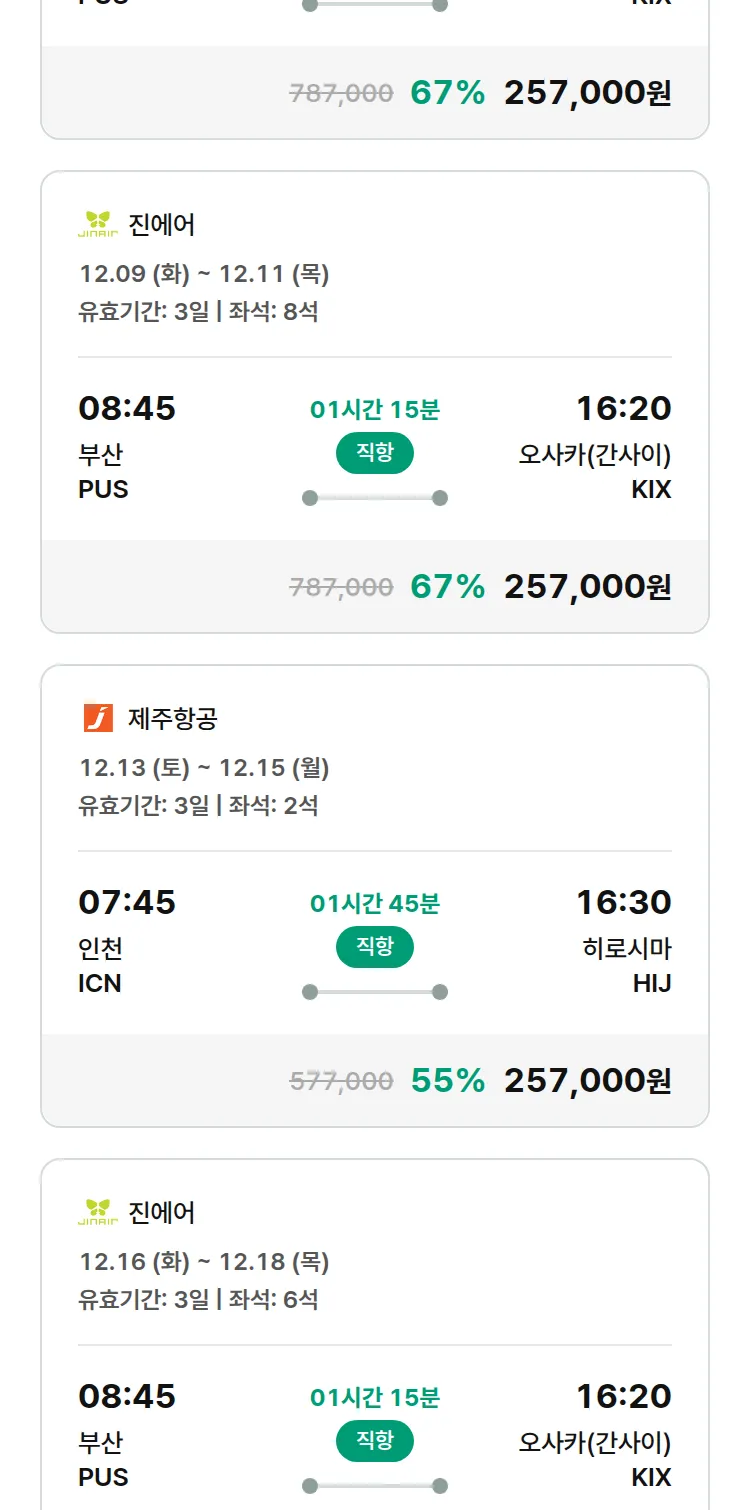Click the Jin Air logo on the 12.16 flight card
Viewport: 750px width, 1510px height.
(98, 1212)
